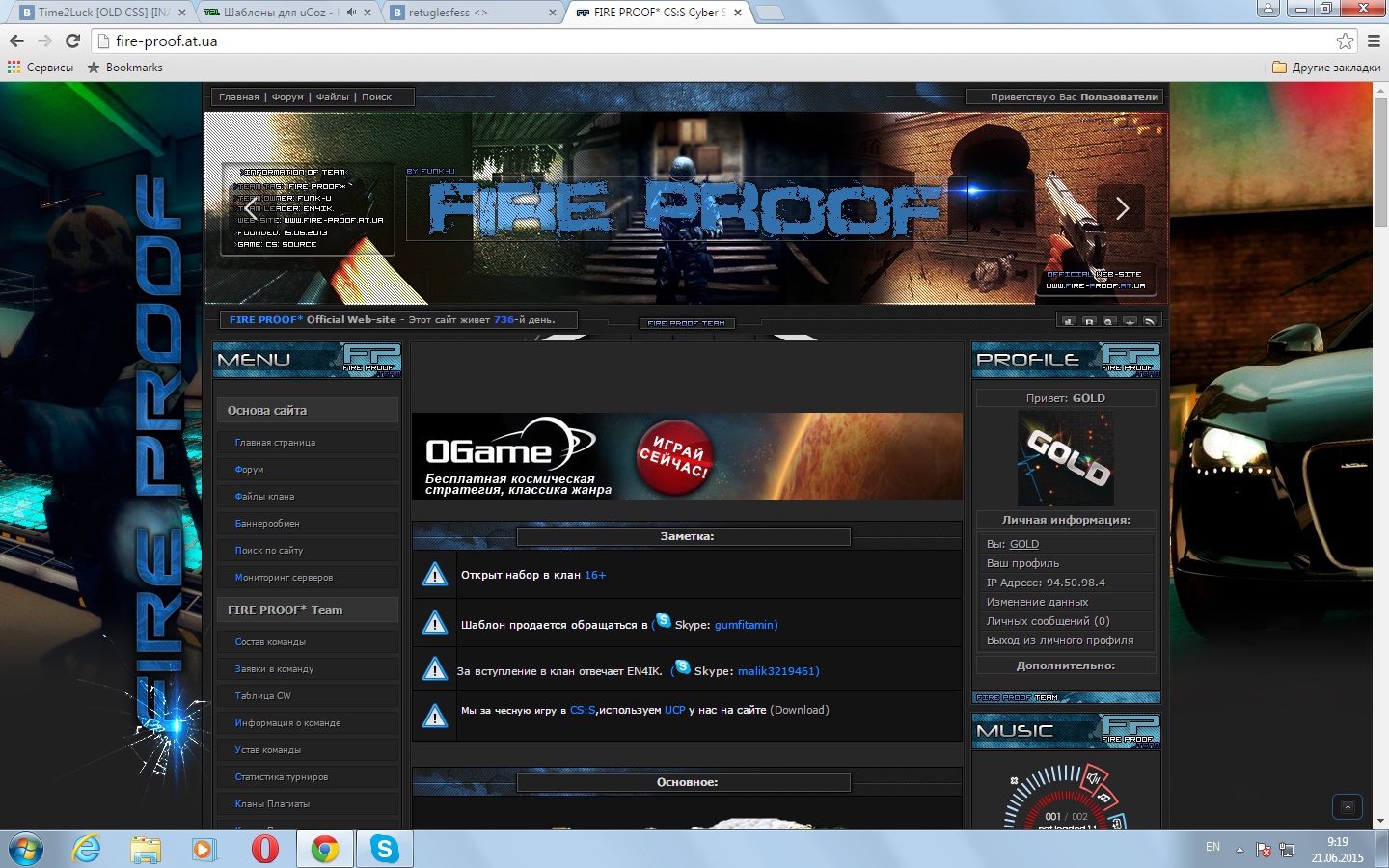Click the star favorites icon in the mini toolbar
The width and height of the screenshot is (1389, 868).
[1130, 321]
